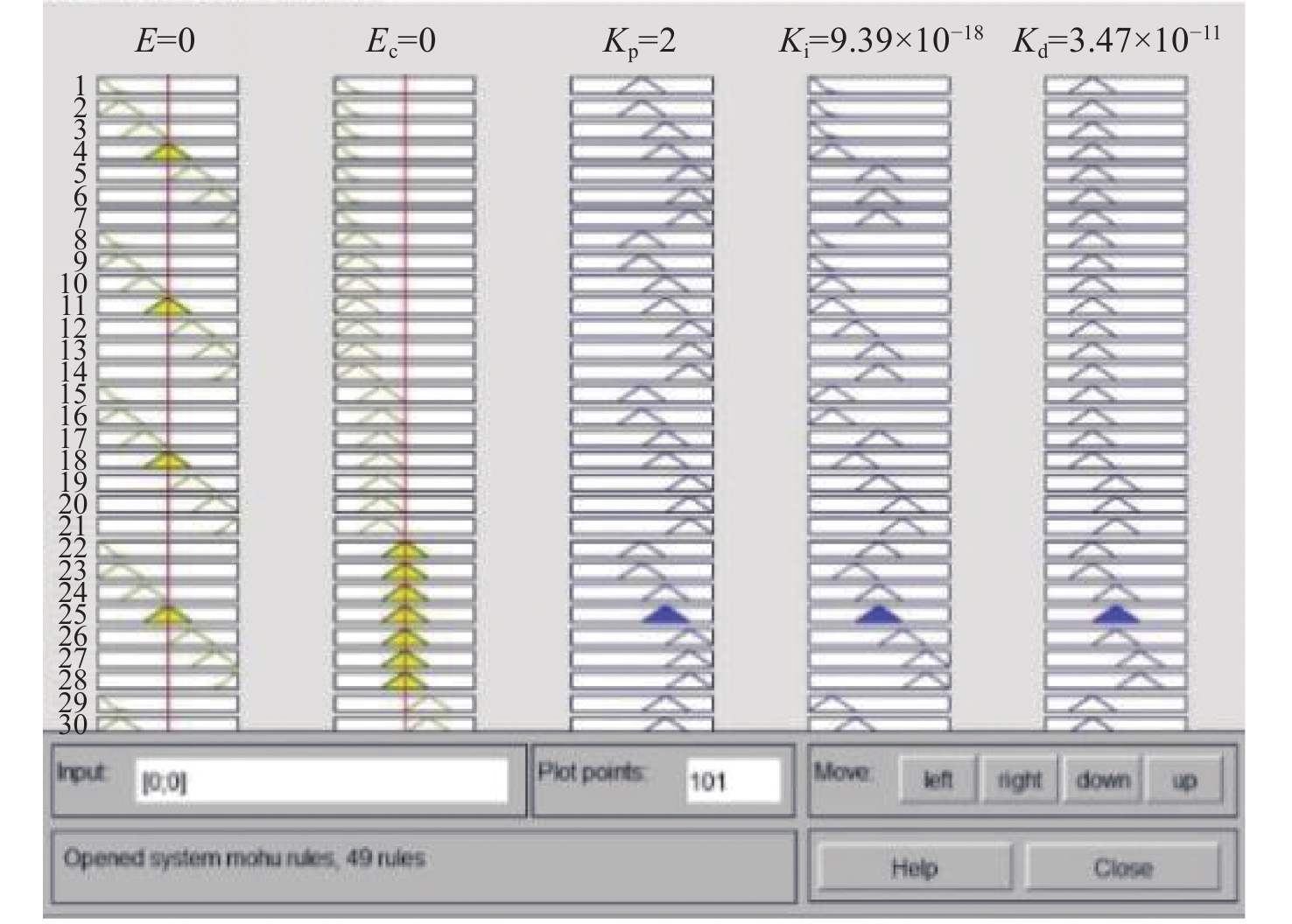Click rule 22's yellow Ec membership plot
The width and height of the screenshot is (1292, 924).
pyautogui.click(x=405, y=550)
